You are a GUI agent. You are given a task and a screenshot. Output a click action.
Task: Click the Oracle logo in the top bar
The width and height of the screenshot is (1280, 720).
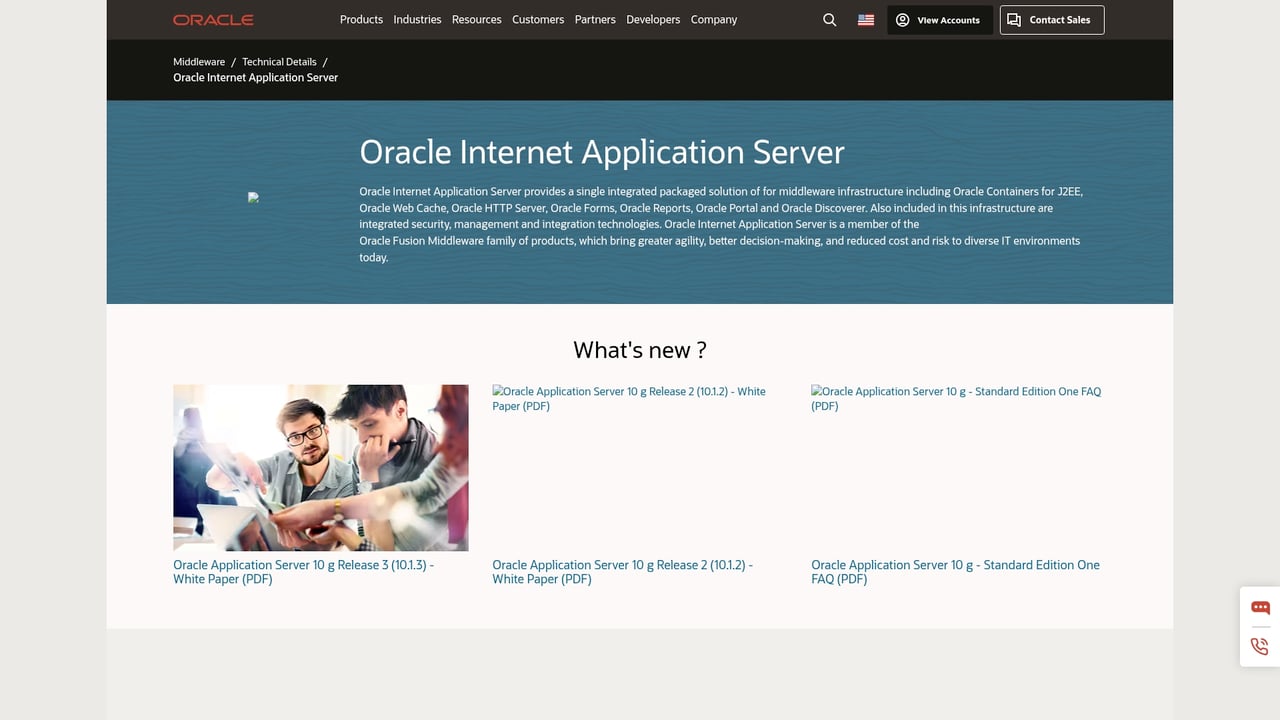click(x=213, y=19)
